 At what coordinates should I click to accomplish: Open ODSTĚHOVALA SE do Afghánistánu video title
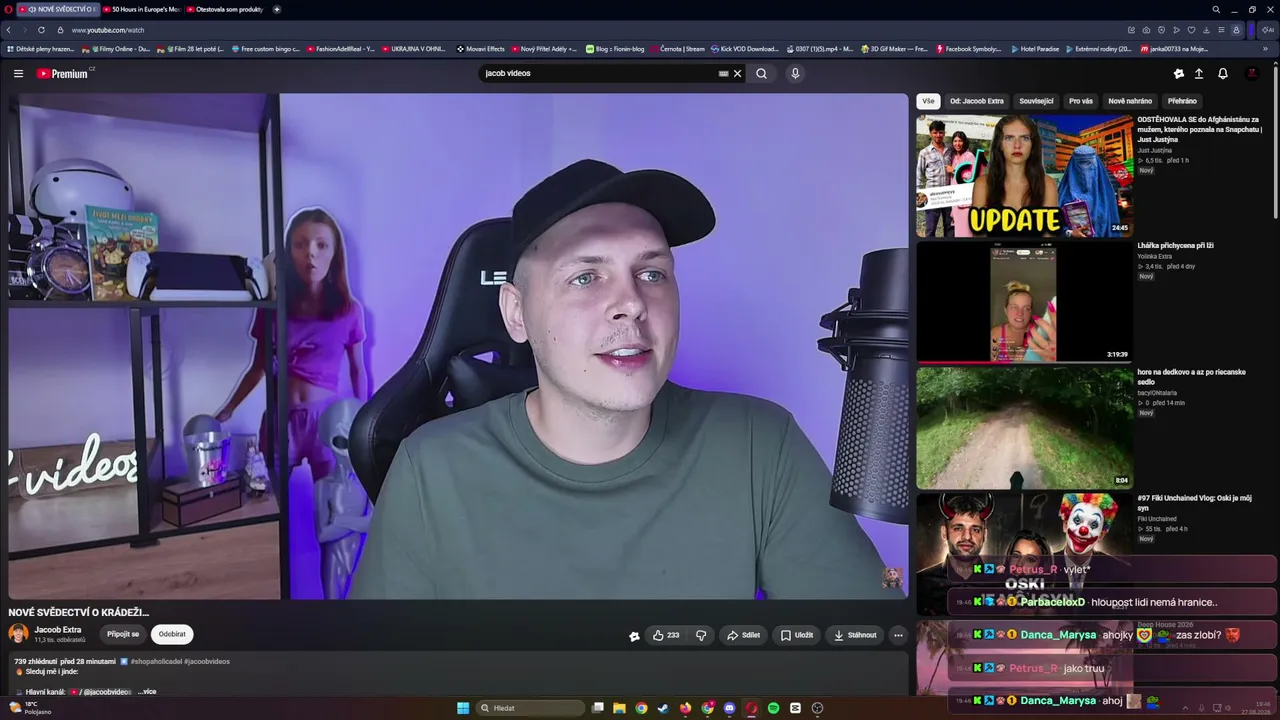click(x=1199, y=129)
